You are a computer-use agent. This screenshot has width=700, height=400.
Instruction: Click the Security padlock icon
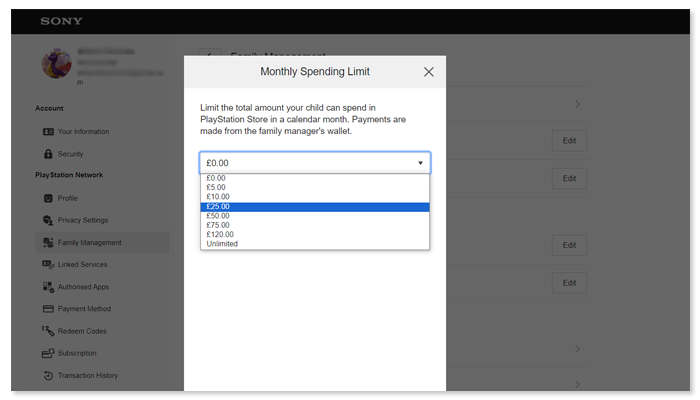pyautogui.click(x=48, y=154)
